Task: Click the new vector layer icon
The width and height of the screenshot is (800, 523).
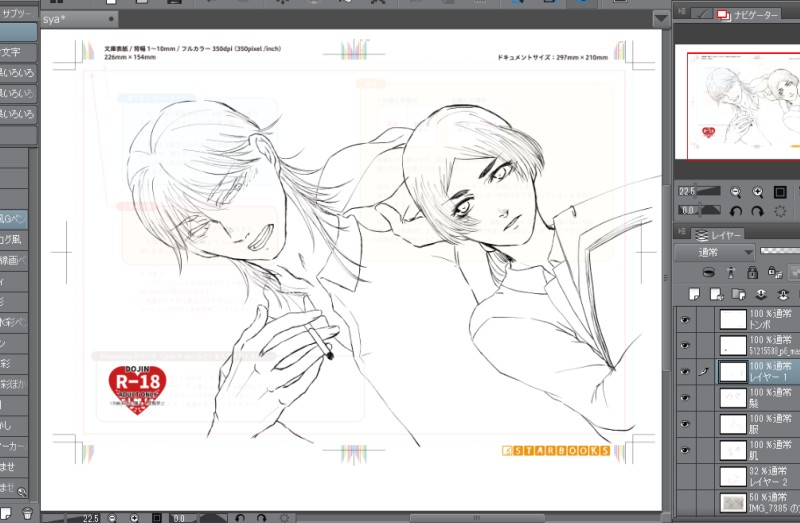Action: click(716, 294)
